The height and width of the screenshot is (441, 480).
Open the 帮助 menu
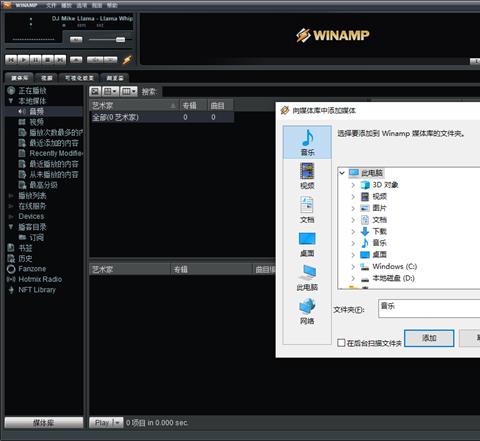click(x=112, y=5)
